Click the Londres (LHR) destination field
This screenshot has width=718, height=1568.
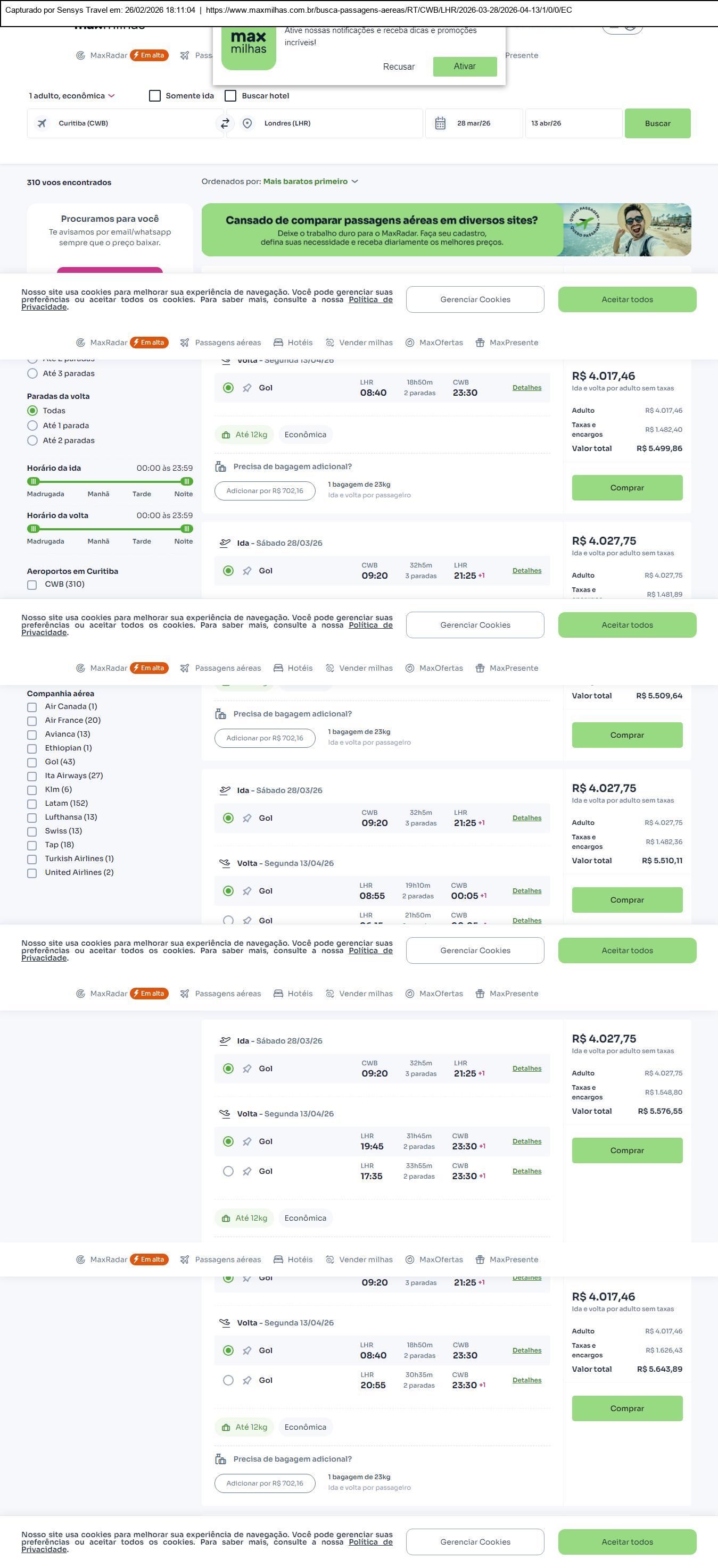pyautogui.click(x=329, y=123)
